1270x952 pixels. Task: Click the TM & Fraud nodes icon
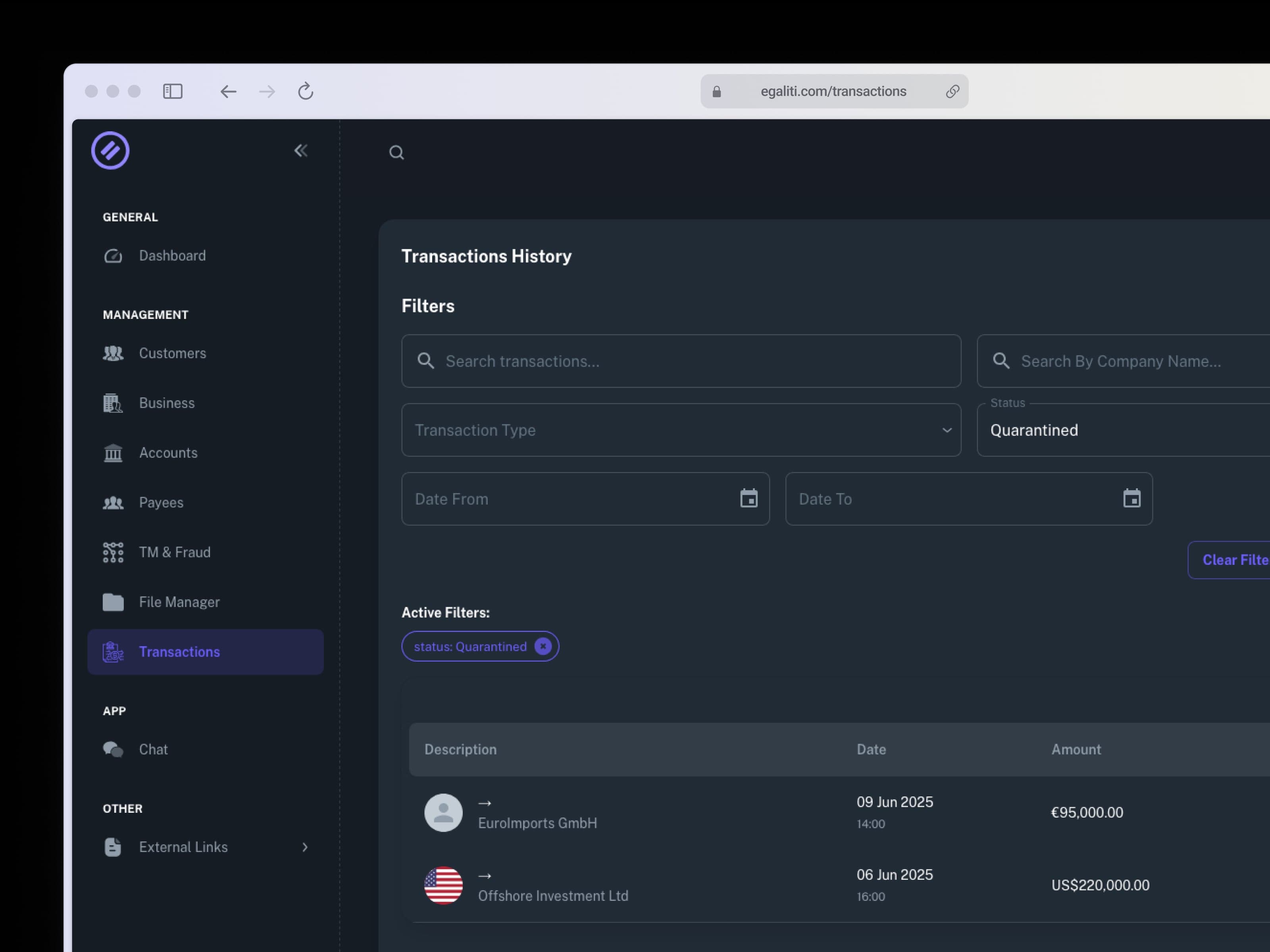pyautogui.click(x=113, y=553)
